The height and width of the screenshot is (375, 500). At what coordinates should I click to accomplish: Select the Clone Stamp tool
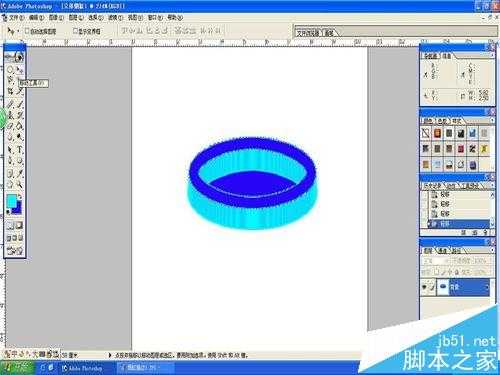pyautogui.click(x=10, y=115)
